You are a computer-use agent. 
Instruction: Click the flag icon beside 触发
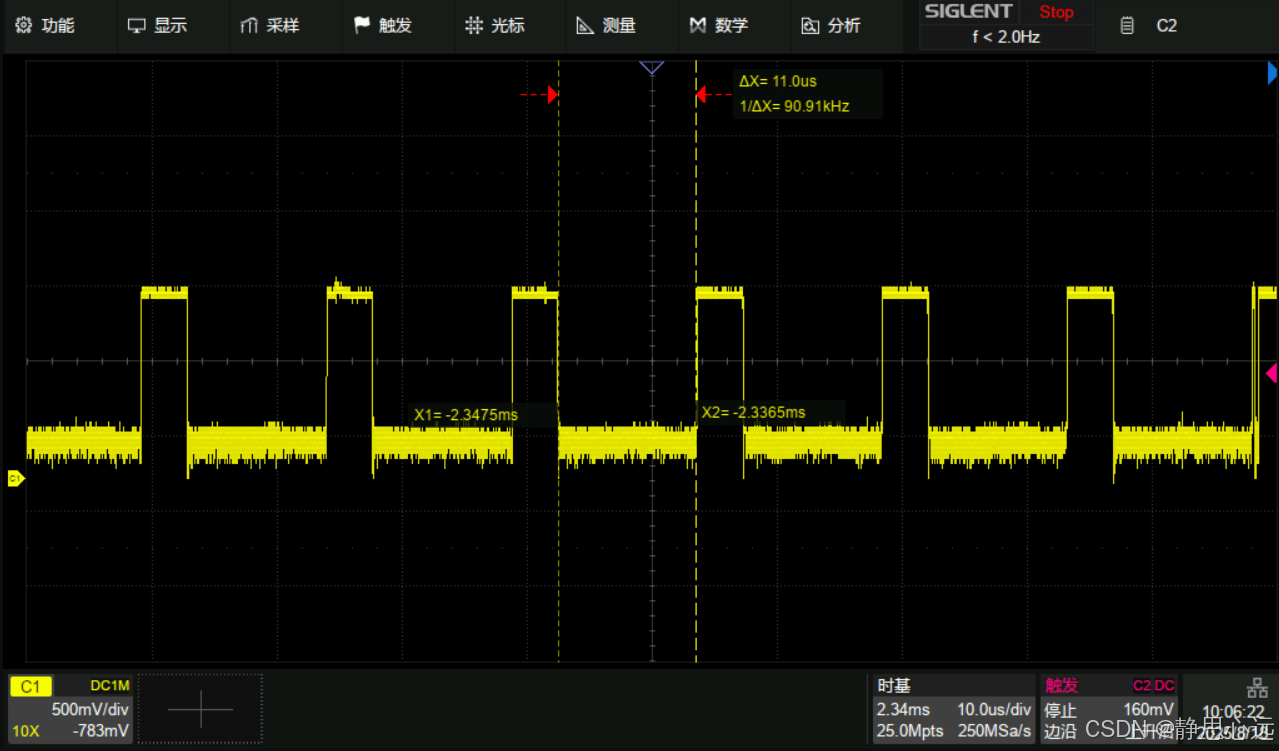click(362, 26)
